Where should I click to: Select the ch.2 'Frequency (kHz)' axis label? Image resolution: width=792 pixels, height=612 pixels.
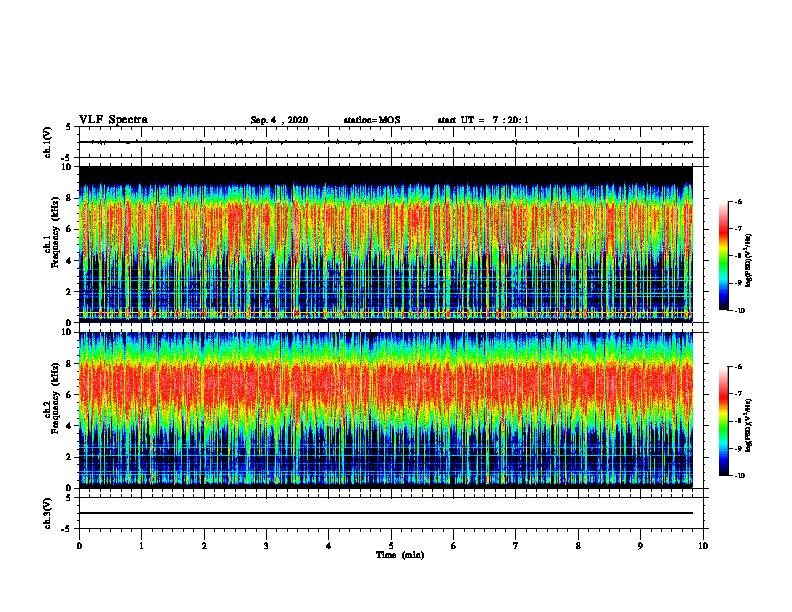point(56,398)
